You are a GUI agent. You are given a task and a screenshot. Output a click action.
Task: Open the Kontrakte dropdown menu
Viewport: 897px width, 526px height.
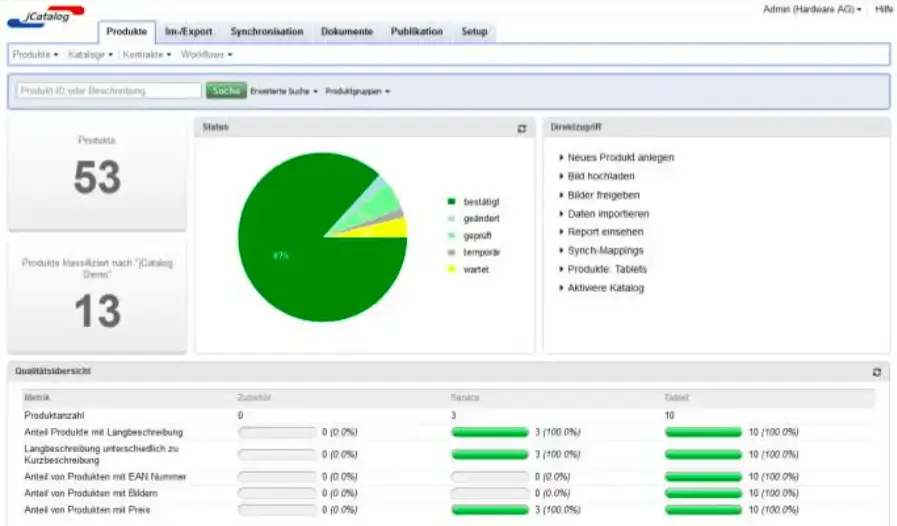click(x=146, y=54)
